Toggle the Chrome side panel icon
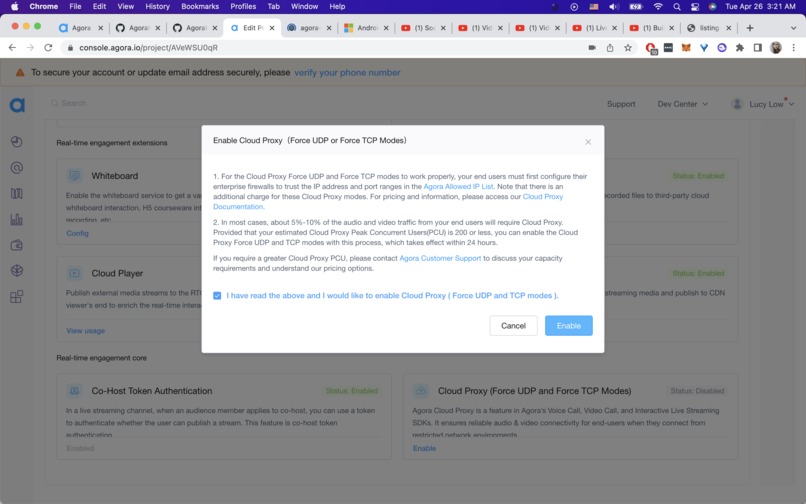The height and width of the screenshot is (504, 806). [758, 48]
